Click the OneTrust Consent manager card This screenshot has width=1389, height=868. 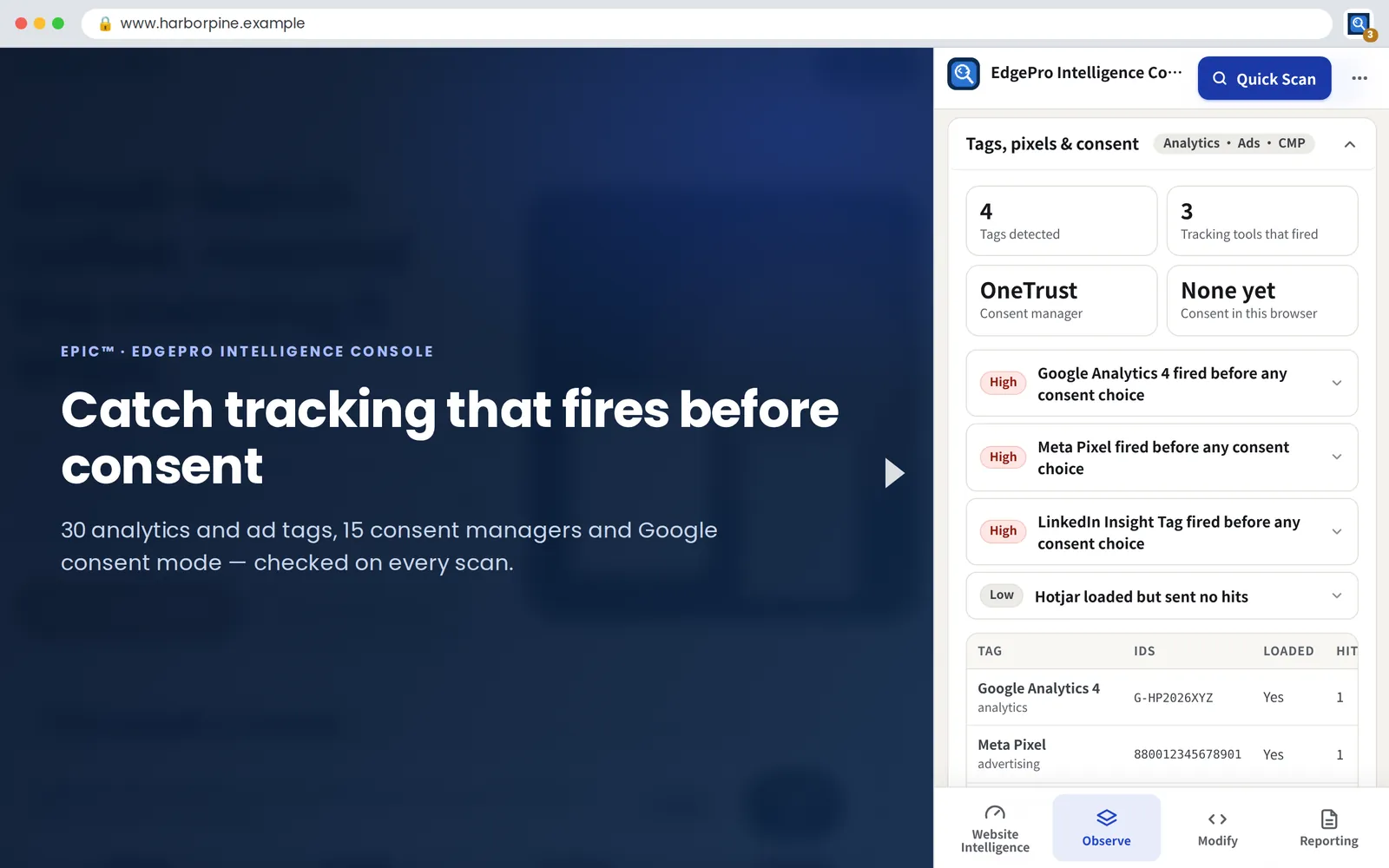coord(1062,300)
